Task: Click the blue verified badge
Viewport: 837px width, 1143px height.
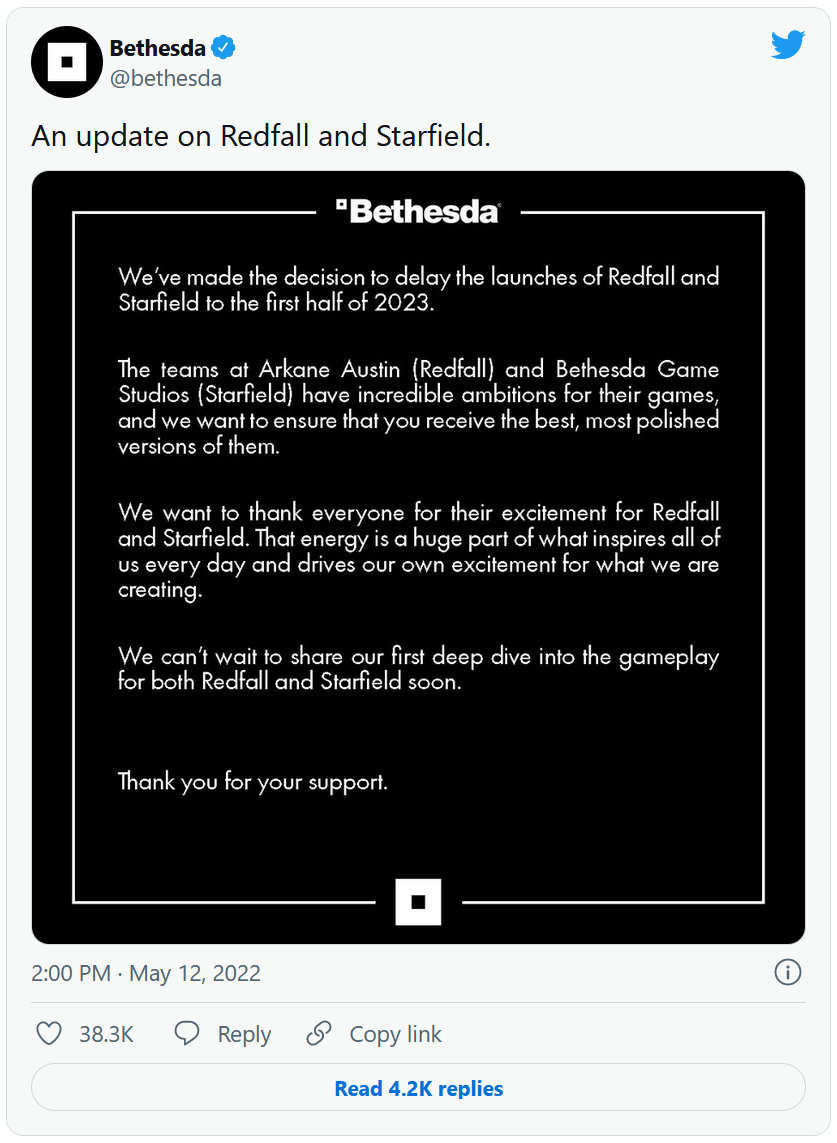Action: tap(223, 47)
